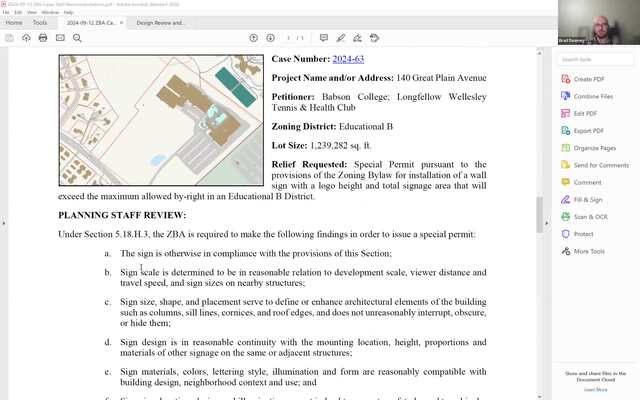Open Fill & Sign tool

coord(589,199)
